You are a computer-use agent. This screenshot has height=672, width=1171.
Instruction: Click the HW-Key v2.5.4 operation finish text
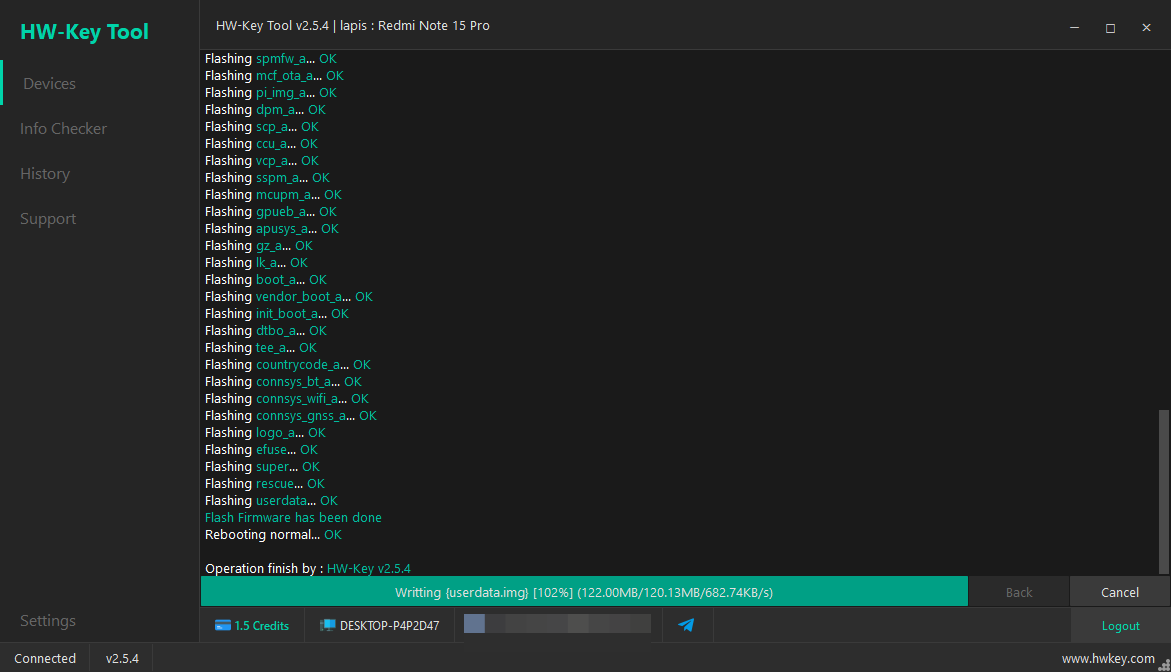tap(369, 568)
